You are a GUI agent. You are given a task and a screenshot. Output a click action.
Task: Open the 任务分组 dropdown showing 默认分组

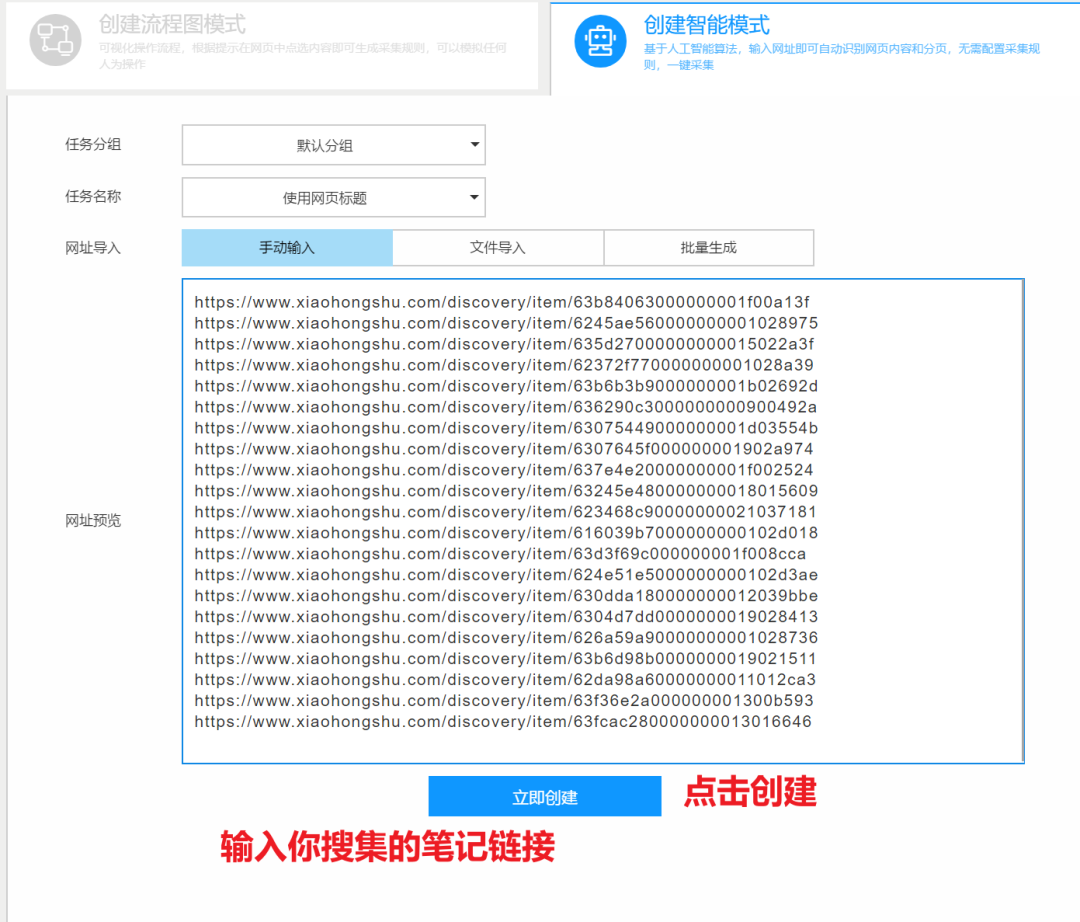coord(333,145)
